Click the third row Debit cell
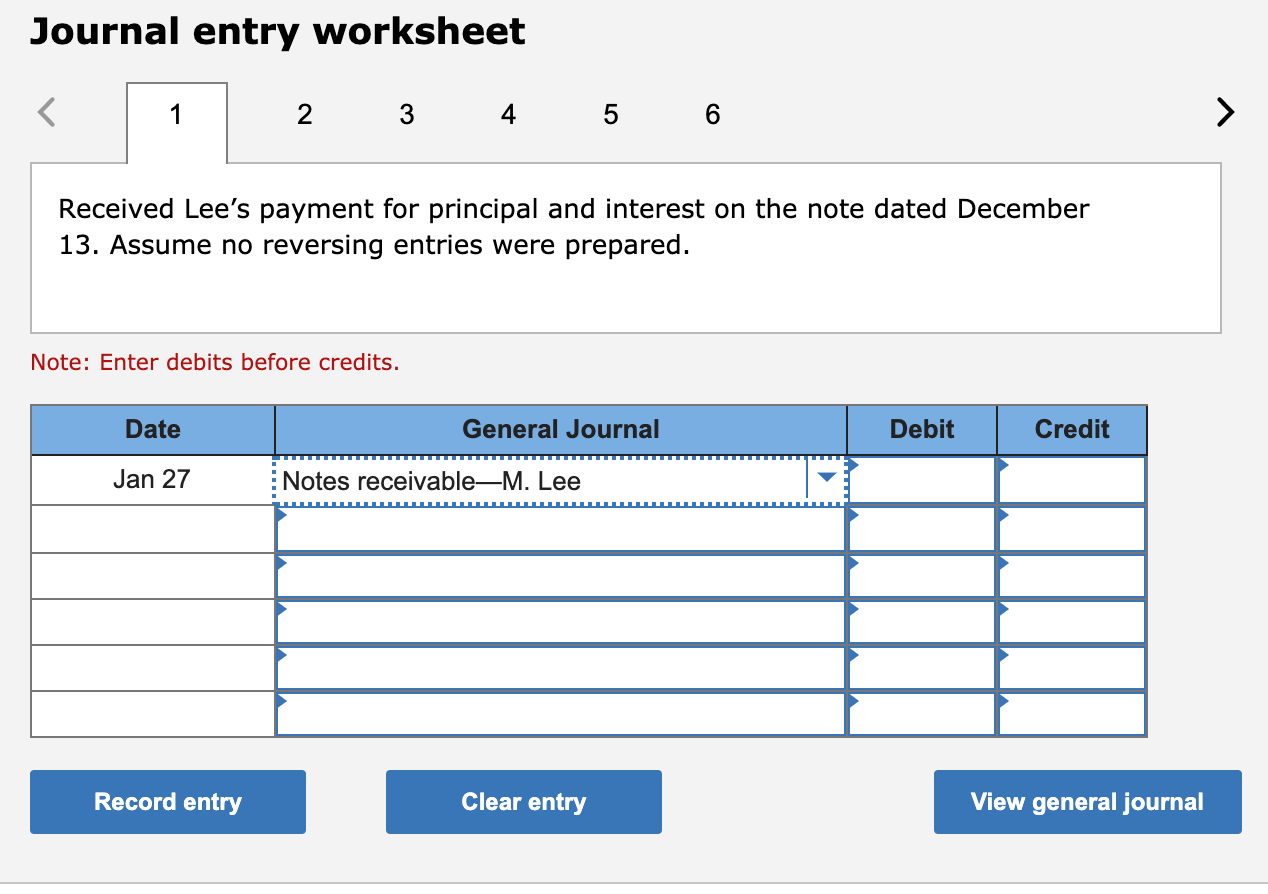The width and height of the screenshot is (1268, 894). coord(922,576)
